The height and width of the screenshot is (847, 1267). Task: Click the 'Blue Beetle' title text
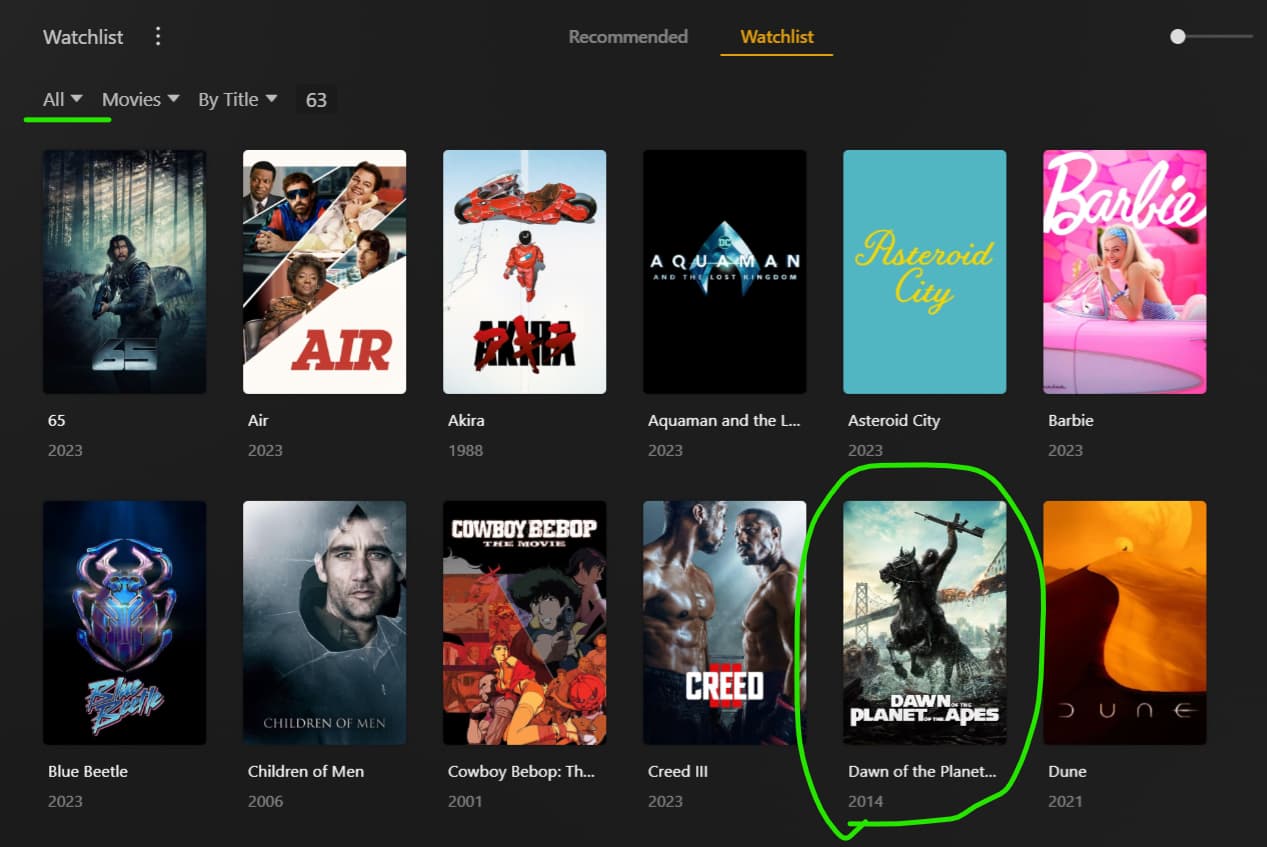click(x=88, y=771)
